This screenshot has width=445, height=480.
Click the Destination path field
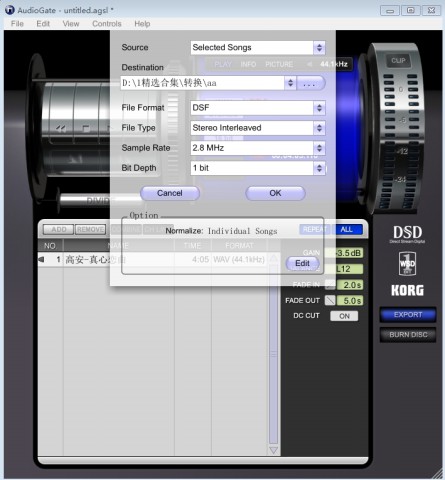point(203,83)
